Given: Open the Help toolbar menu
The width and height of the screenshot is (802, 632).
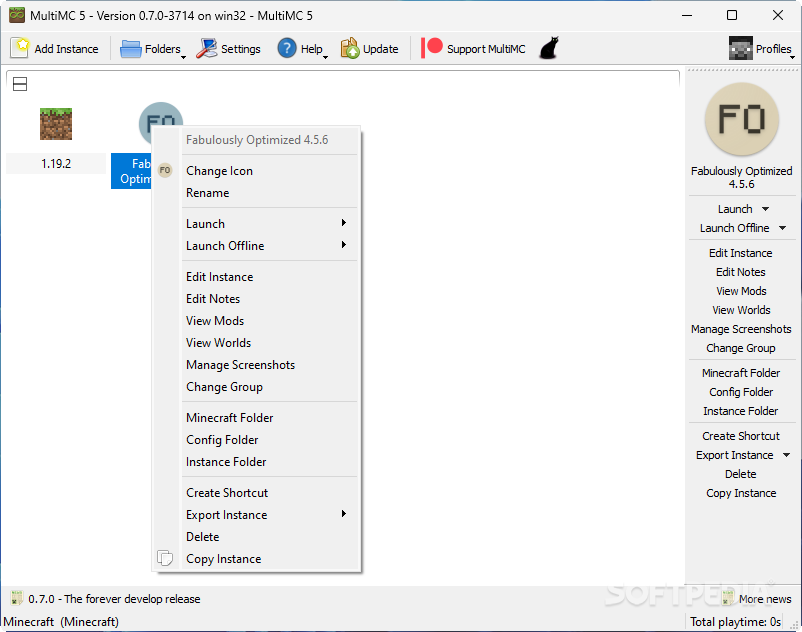Looking at the screenshot, I should [x=302, y=49].
